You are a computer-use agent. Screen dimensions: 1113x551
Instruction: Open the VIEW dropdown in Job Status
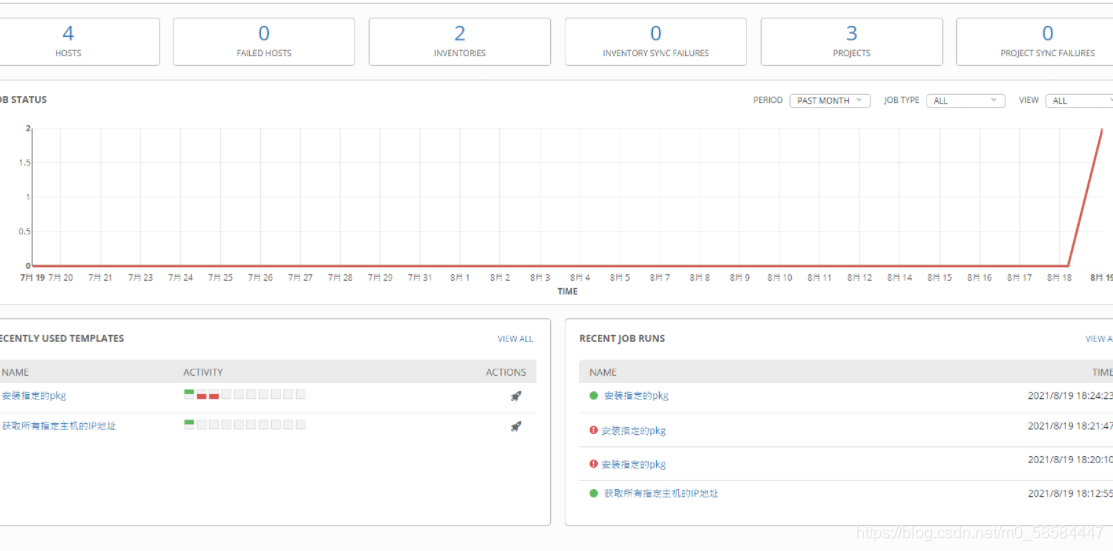point(1080,101)
